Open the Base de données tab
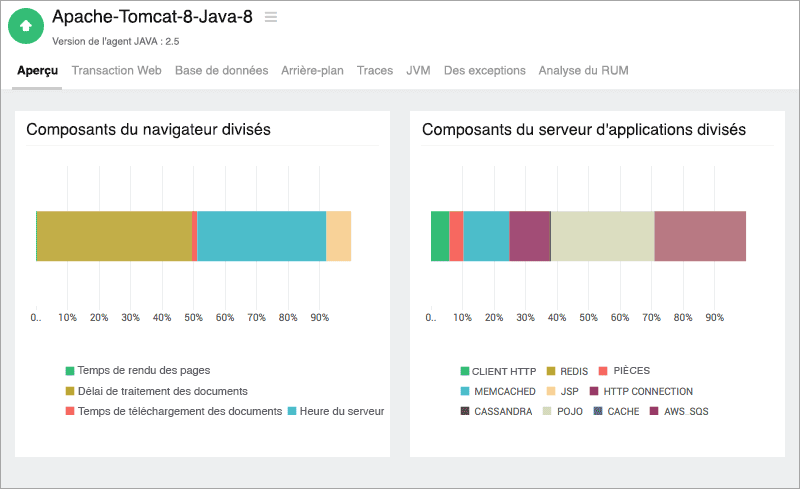This screenshot has width=800, height=489. [x=221, y=71]
